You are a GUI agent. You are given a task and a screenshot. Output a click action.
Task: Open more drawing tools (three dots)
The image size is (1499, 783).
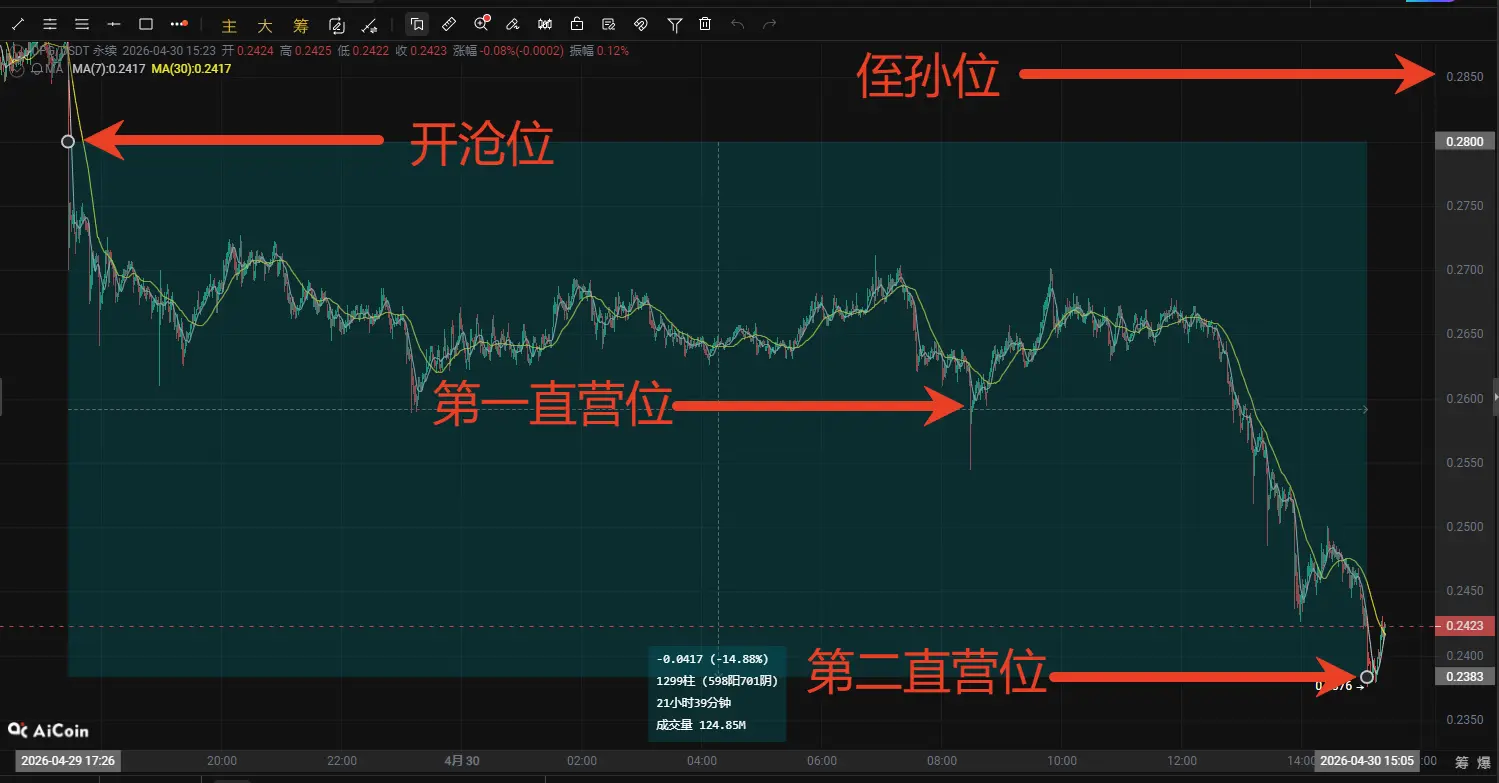click(178, 24)
